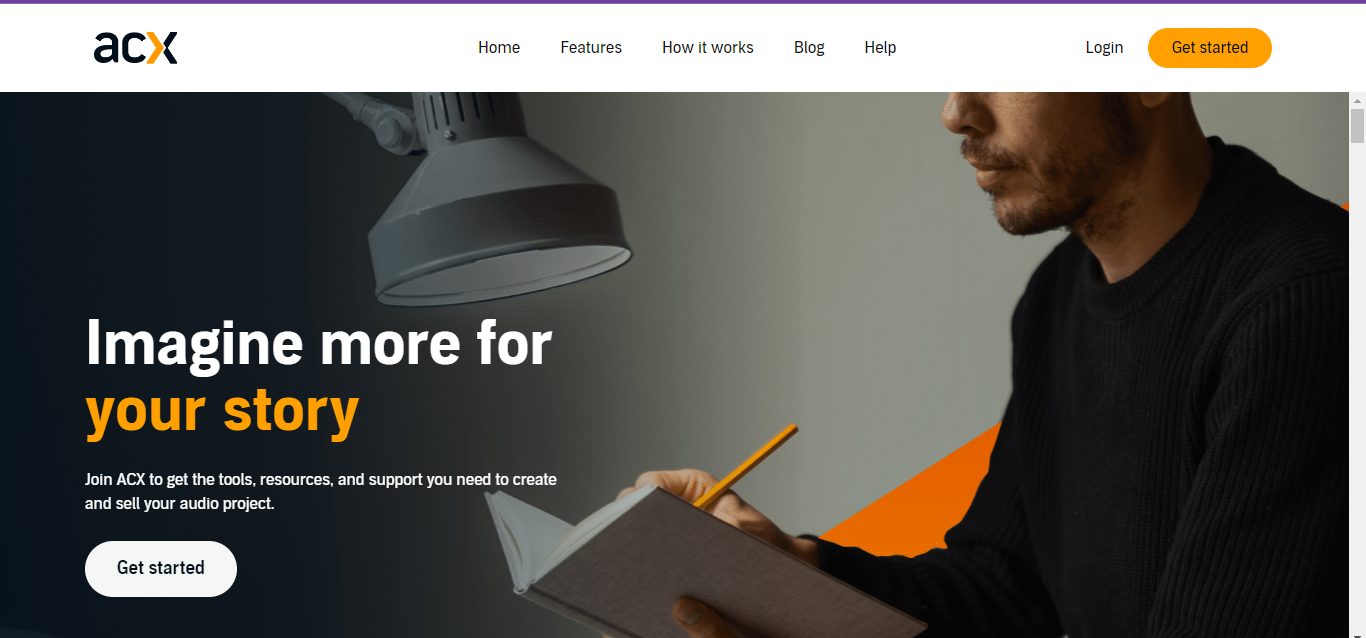Click the white Get started hero button
This screenshot has width=1366, height=638.
pyautogui.click(x=161, y=569)
